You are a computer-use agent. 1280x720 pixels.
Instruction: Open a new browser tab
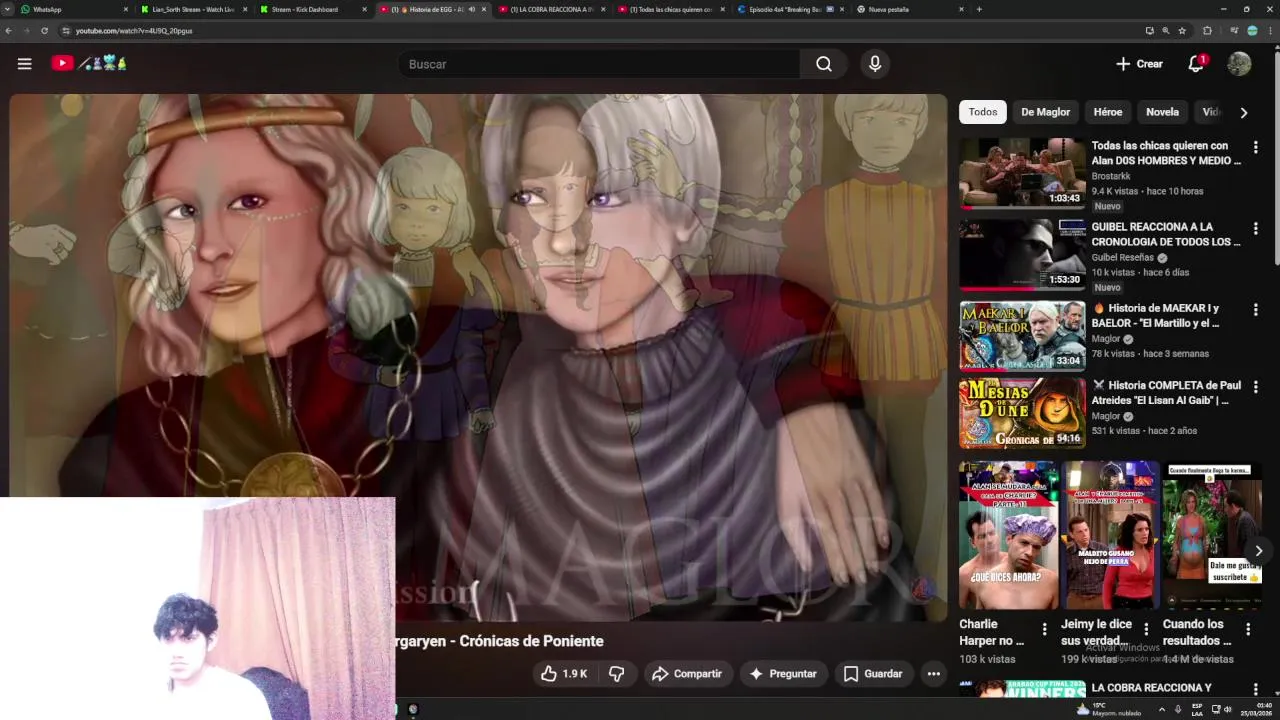(979, 9)
